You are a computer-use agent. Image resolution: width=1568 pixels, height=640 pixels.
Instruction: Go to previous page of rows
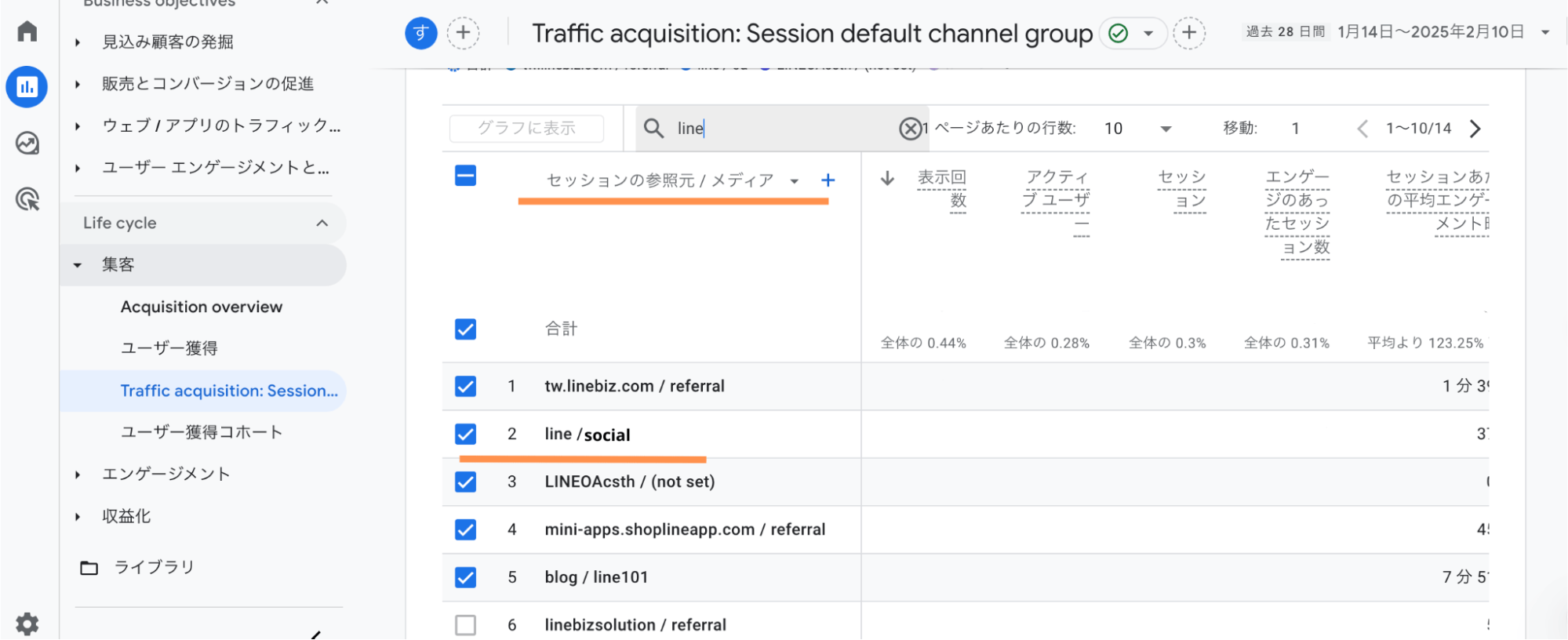tap(1362, 129)
